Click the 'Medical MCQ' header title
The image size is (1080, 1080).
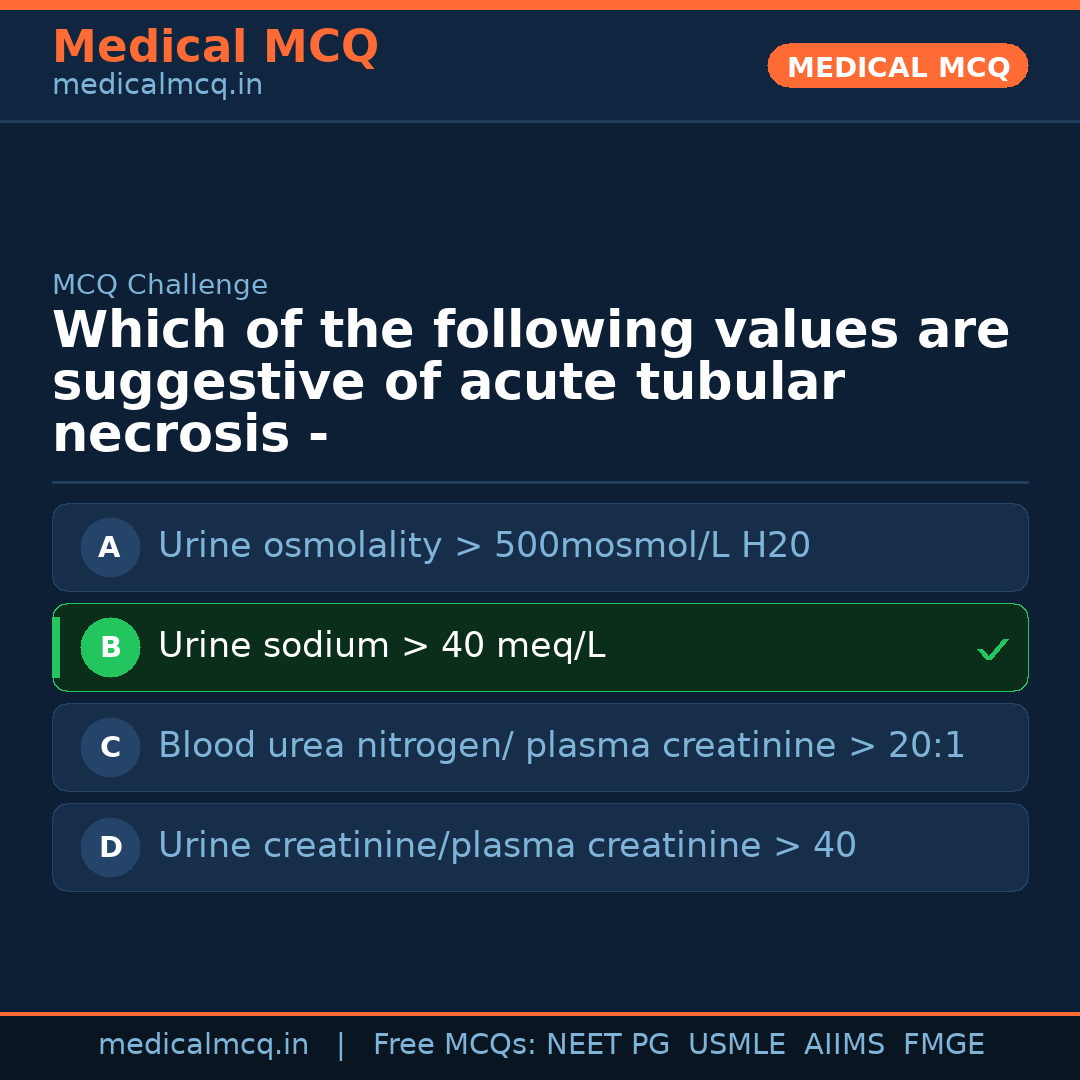pyautogui.click(x=215, y=47)
